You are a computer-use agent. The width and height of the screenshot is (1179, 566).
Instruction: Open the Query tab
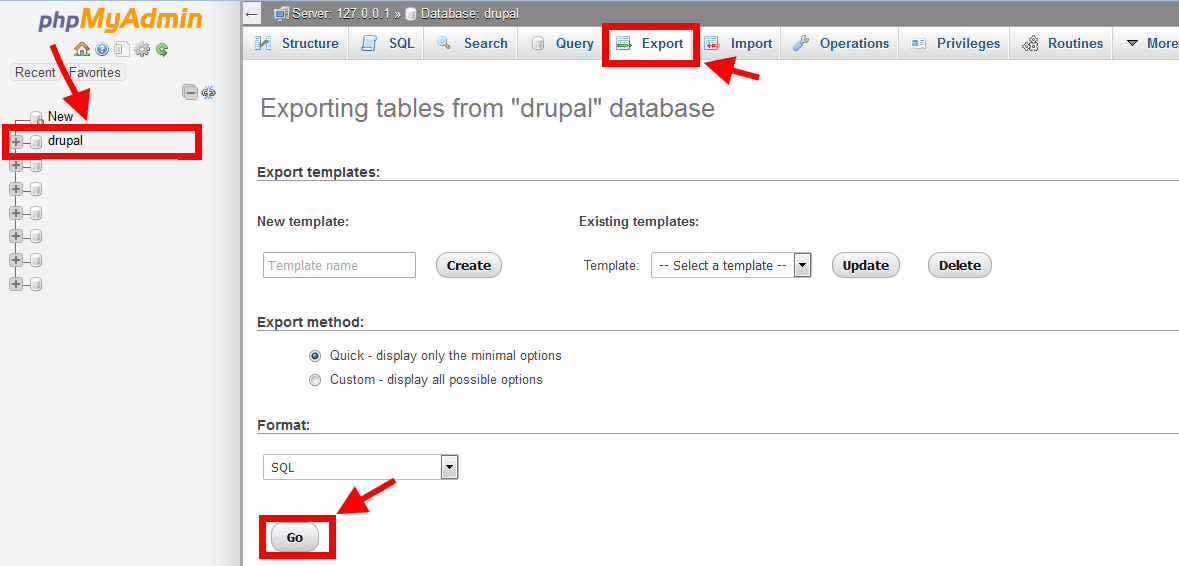tap(562, 43)
